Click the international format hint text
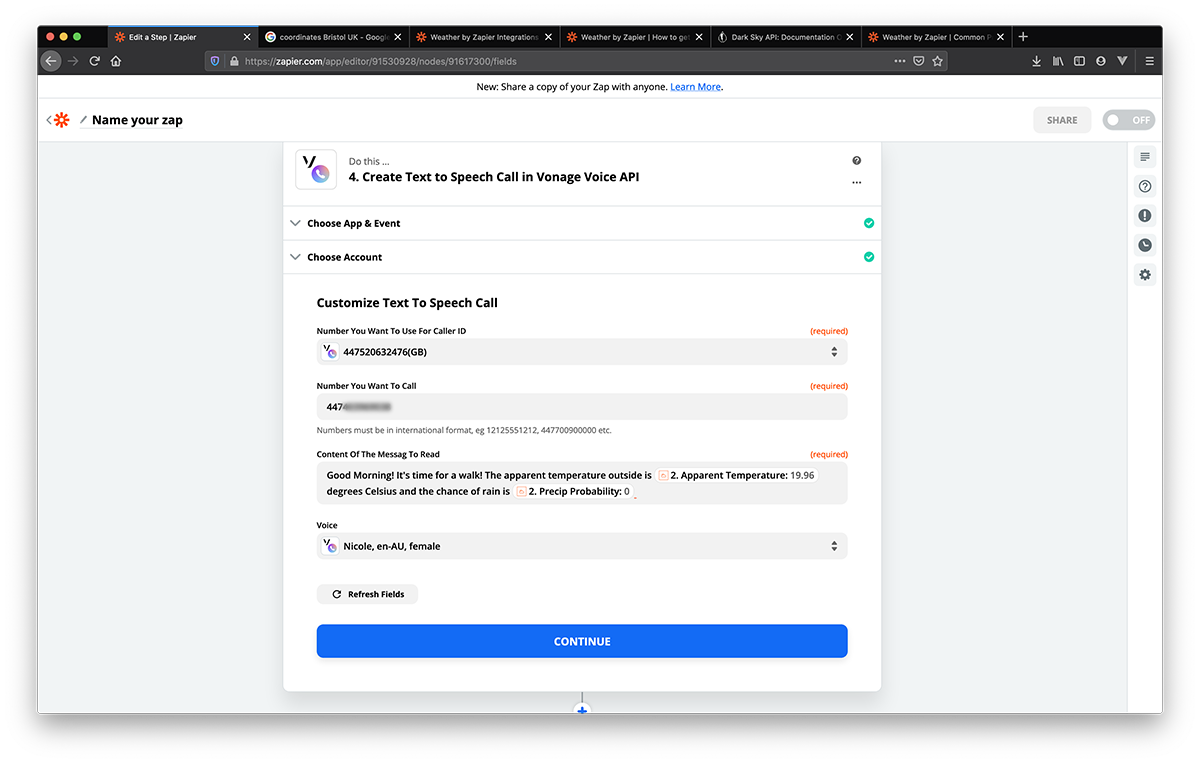The width and height of the screenshot is (1200, 763). 464,431
